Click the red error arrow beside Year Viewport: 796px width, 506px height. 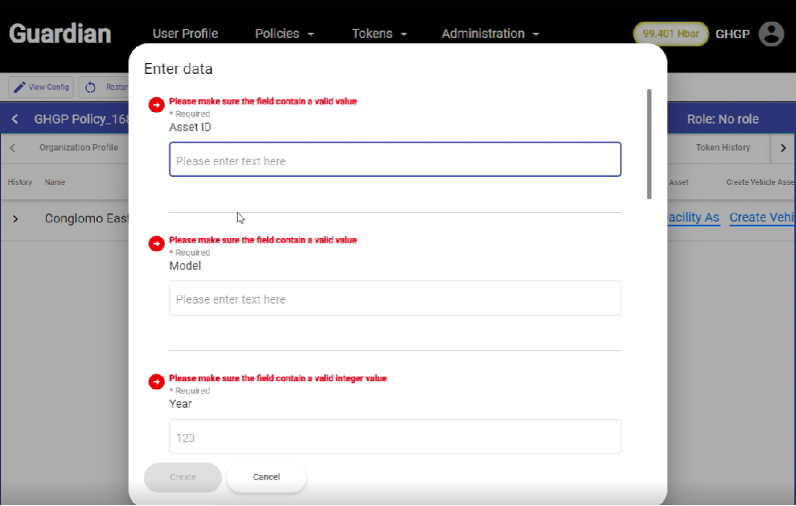point(156,382)
